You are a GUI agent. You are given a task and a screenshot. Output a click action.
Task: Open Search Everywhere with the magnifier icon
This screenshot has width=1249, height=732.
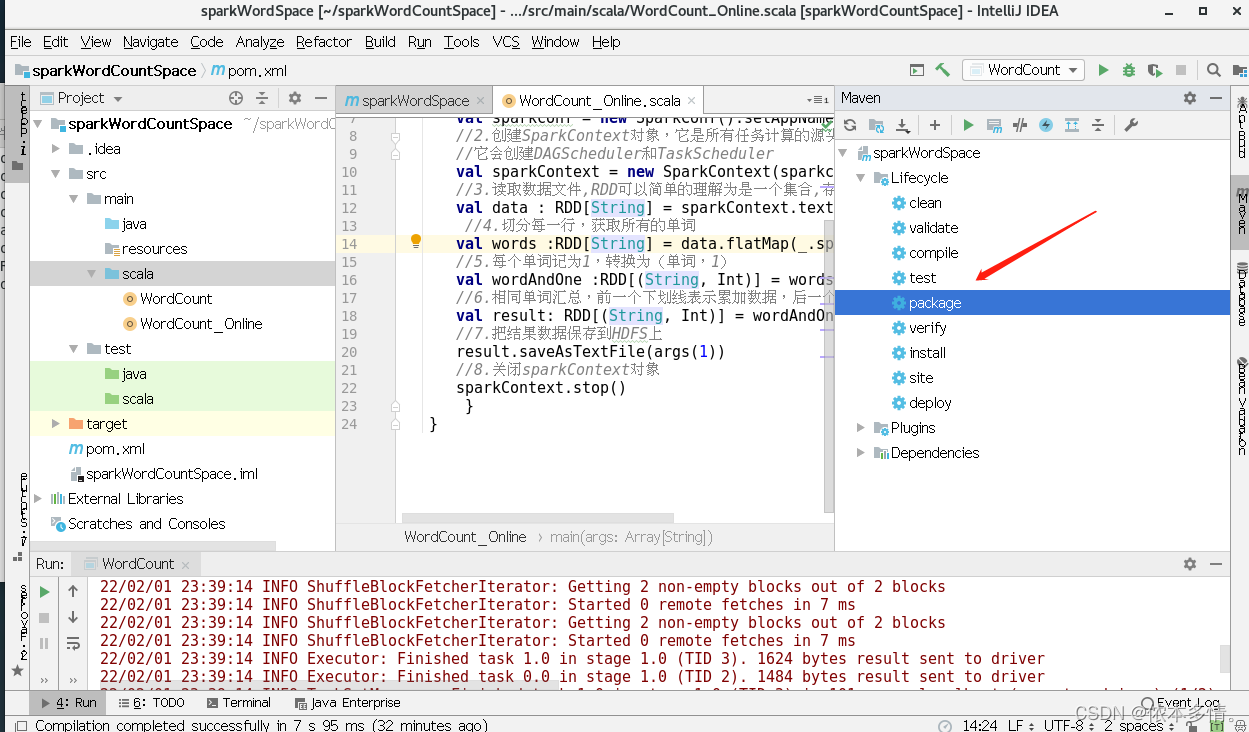pos(1213,70)
